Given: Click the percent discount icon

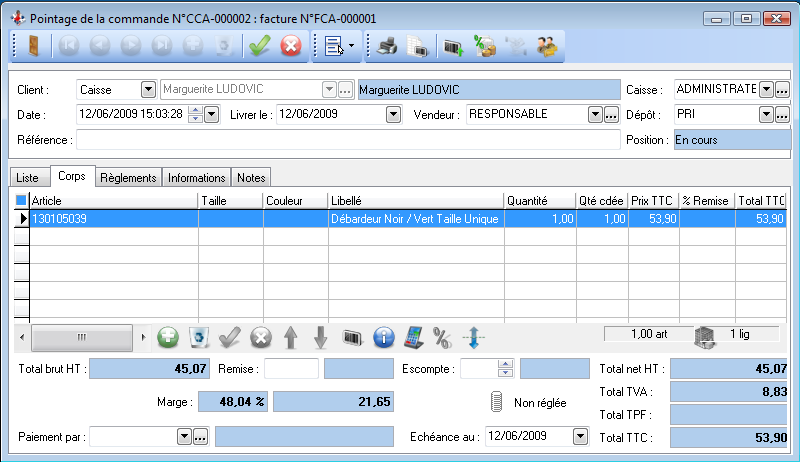Looking at the screenshot, I should (x=442, y=337).
